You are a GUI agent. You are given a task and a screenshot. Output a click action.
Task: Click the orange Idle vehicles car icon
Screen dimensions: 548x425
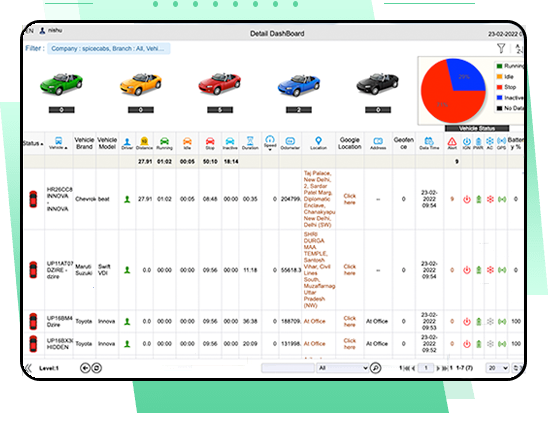(x=140, y=84)
